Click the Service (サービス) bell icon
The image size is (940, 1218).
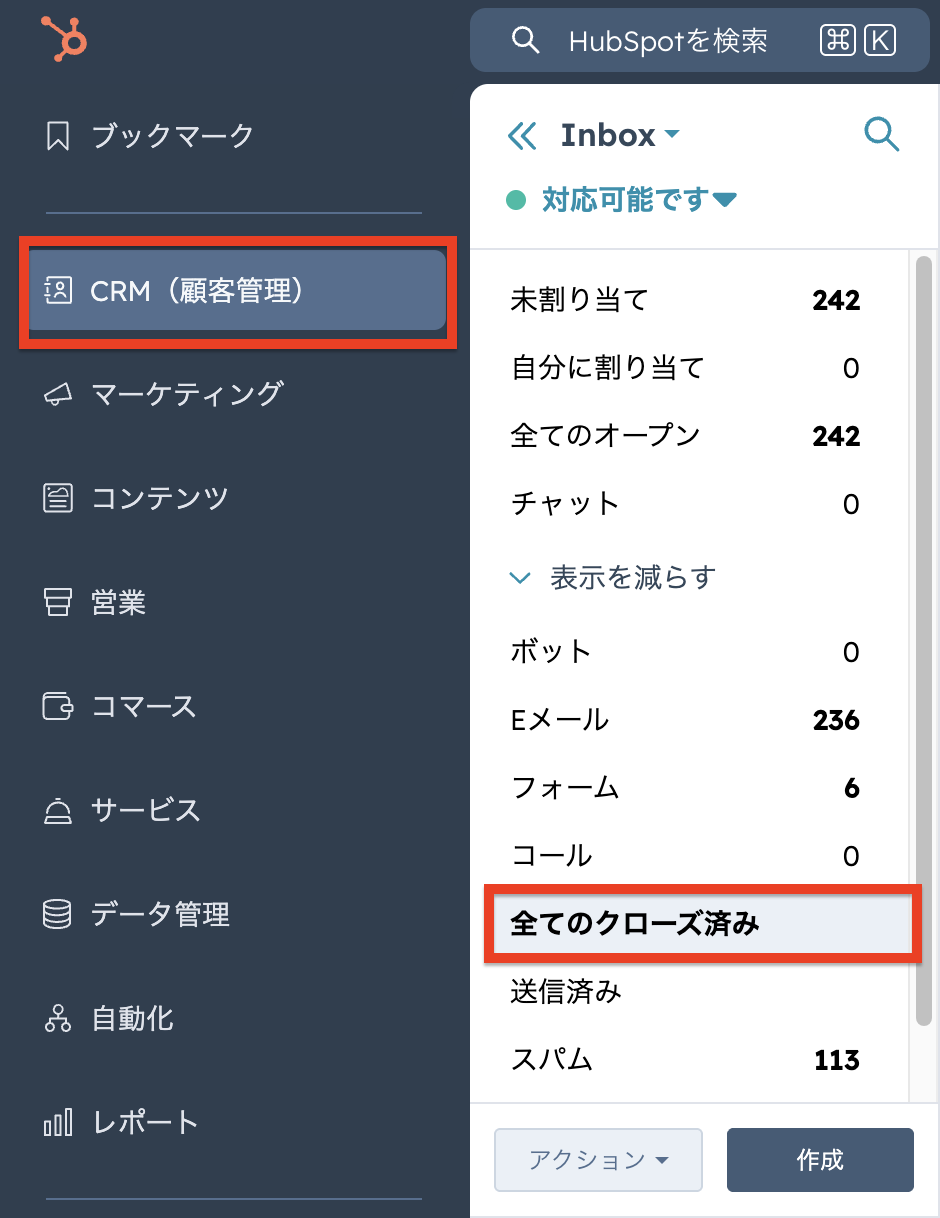[58, 810]
